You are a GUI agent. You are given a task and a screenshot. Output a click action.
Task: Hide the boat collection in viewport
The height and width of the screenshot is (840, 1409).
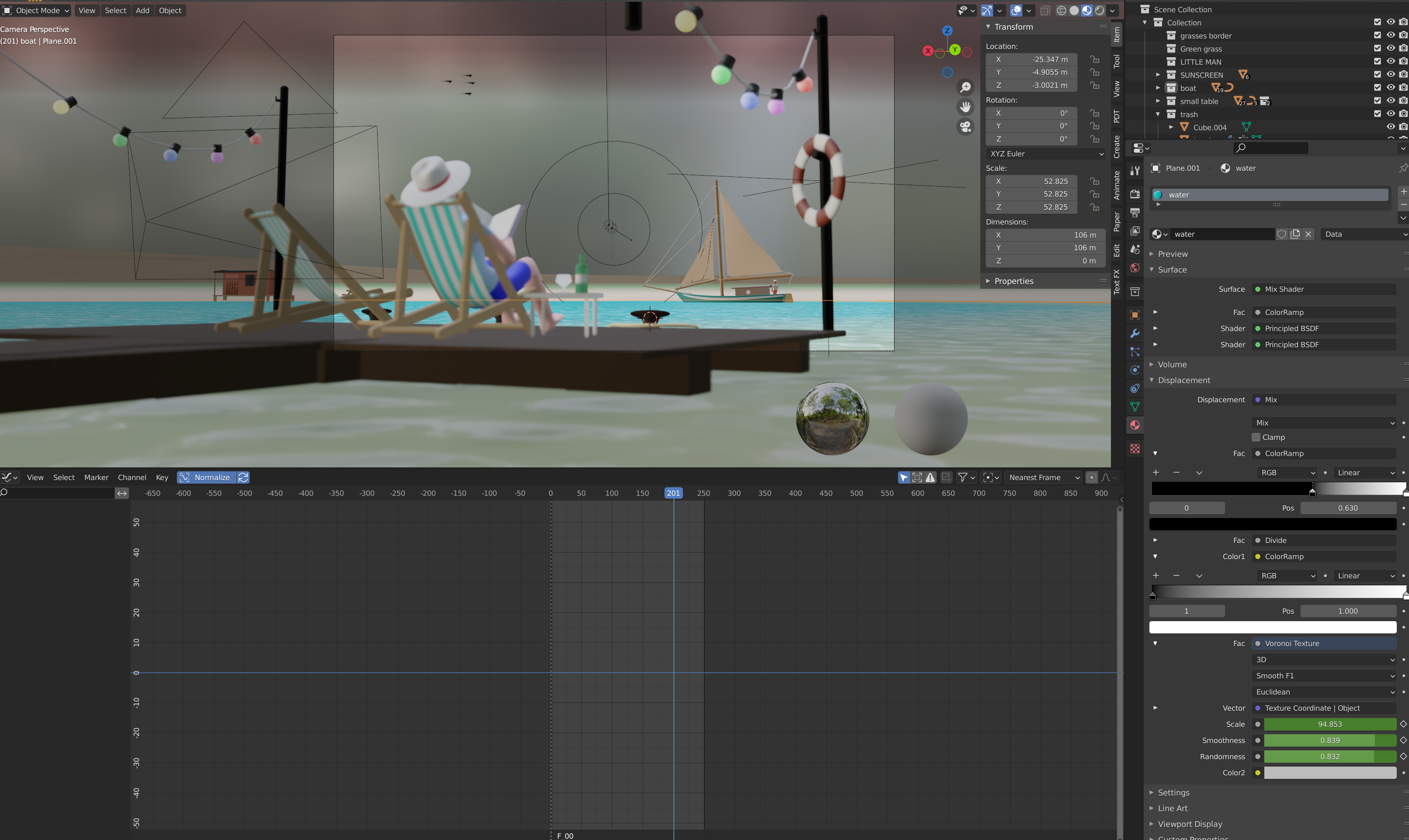[x=1390, y=88]
